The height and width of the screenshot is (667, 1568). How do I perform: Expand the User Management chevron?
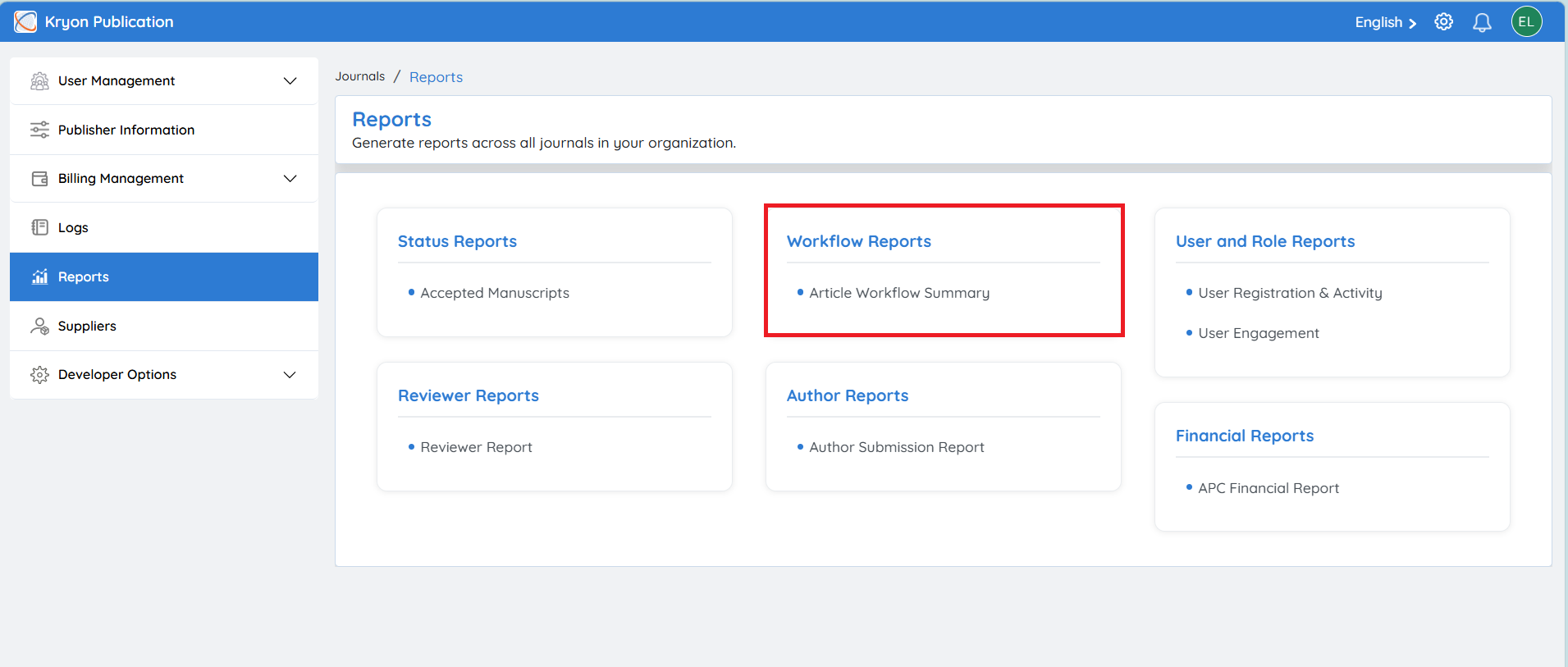coord(290,80)
